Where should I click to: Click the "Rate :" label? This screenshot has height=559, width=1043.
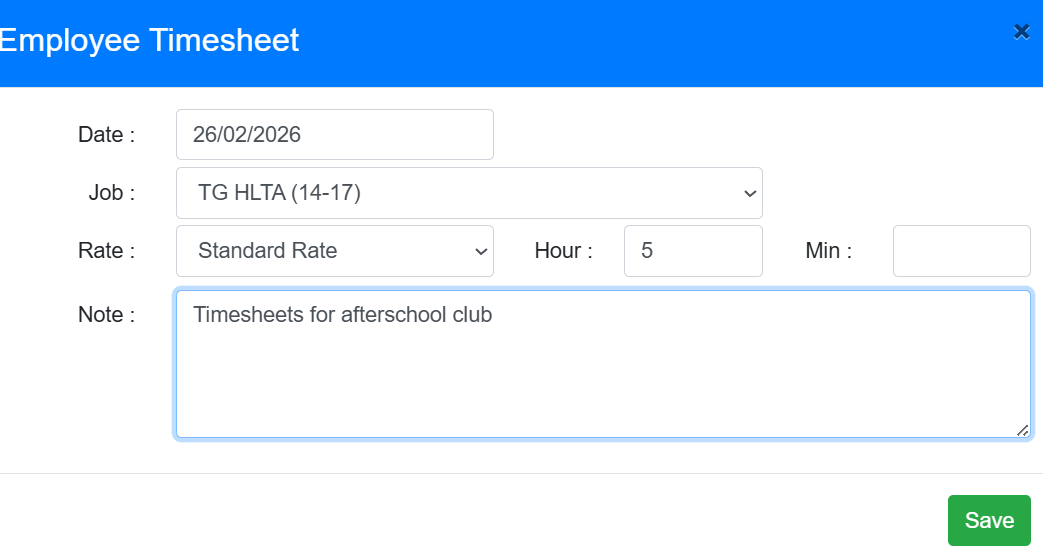106,251
